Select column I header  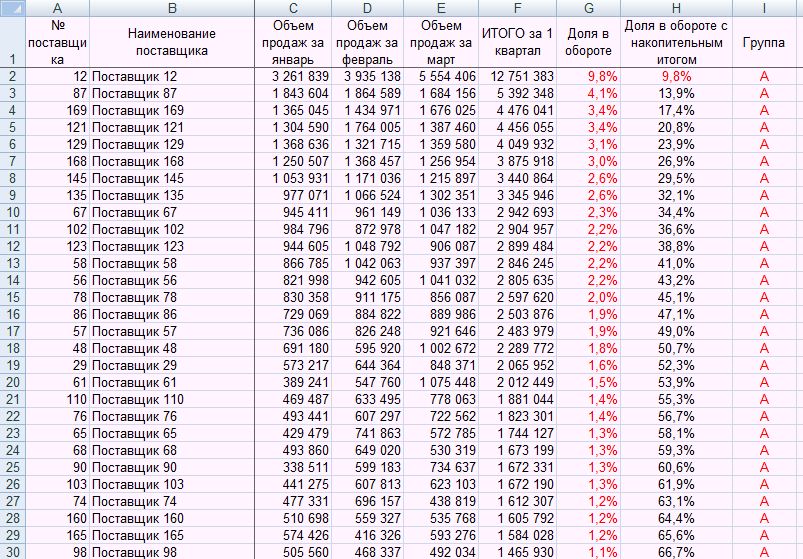coord(764,8)
